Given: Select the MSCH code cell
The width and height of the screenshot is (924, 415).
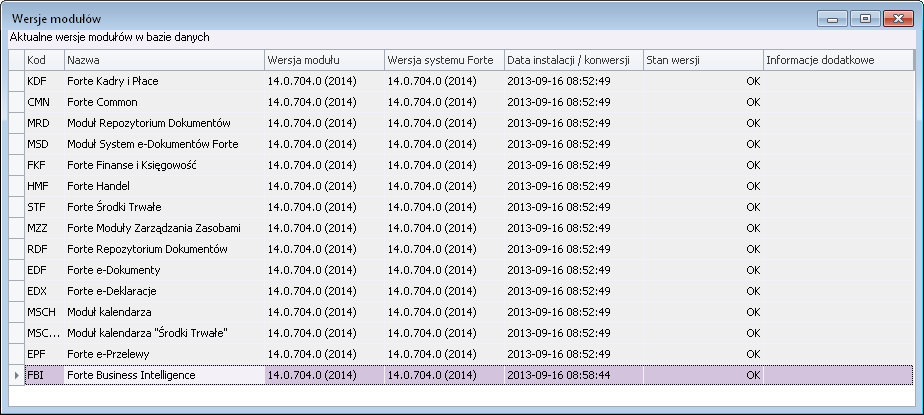Looking at the screenshot, I should (45, 312).
